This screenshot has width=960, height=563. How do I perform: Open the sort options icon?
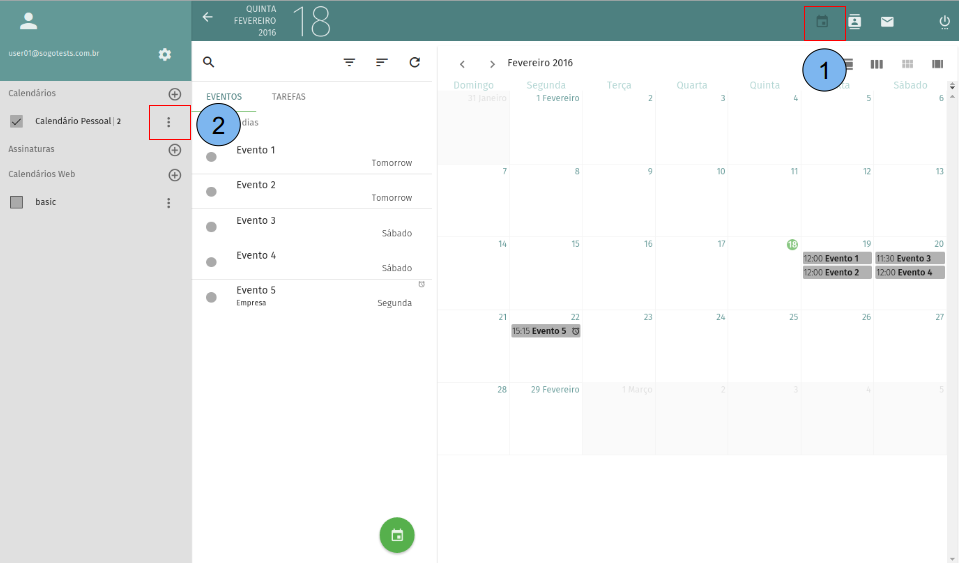pos(381,62)
